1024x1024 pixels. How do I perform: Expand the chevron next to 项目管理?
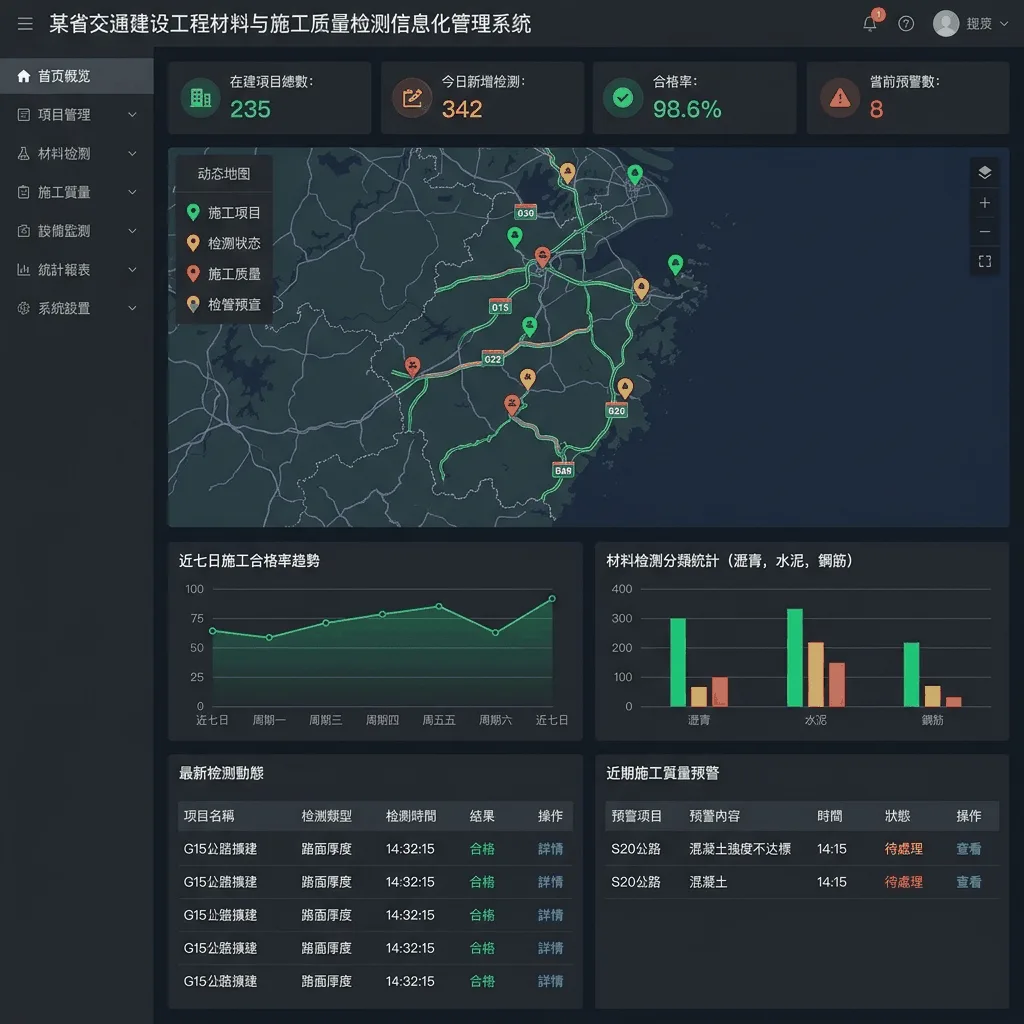(x=133, y=115)
